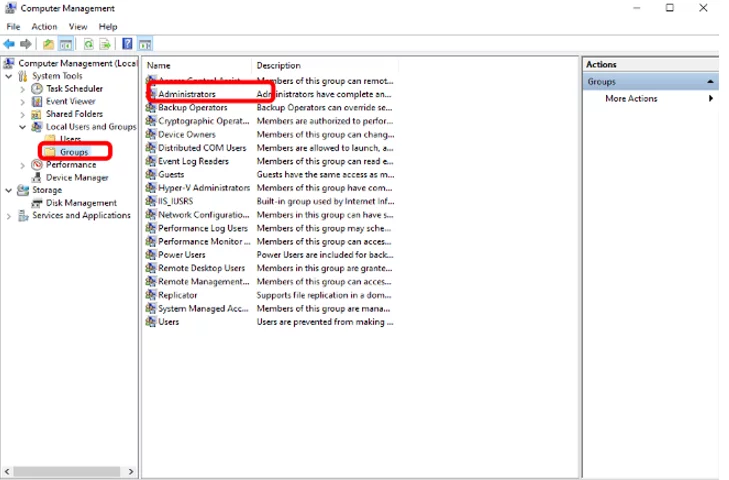Viewport: 729px width, 480px height.
Task: Select the Administrators group entry
Action: 186,94
